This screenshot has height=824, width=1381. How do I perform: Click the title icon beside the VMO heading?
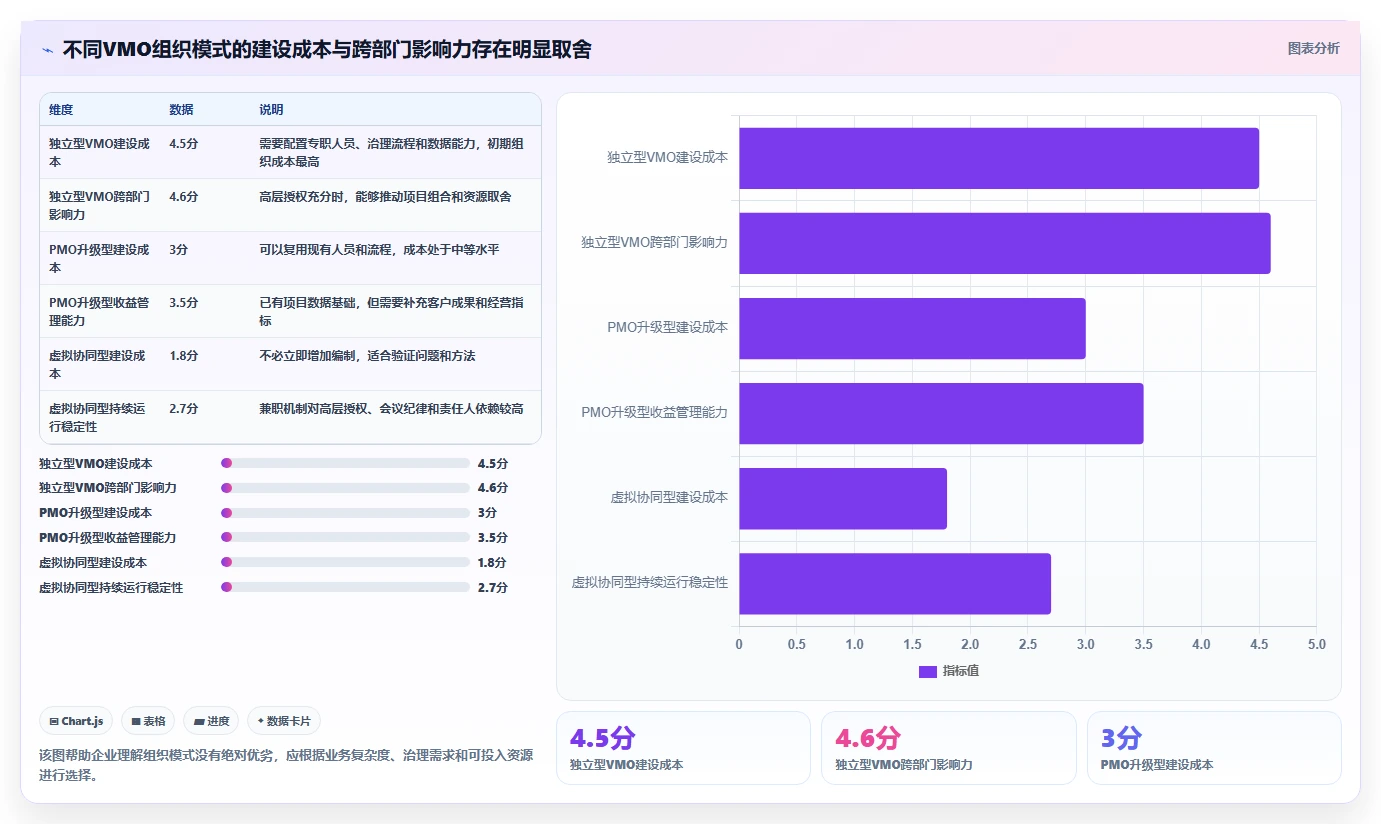click(x=48, y=49)
